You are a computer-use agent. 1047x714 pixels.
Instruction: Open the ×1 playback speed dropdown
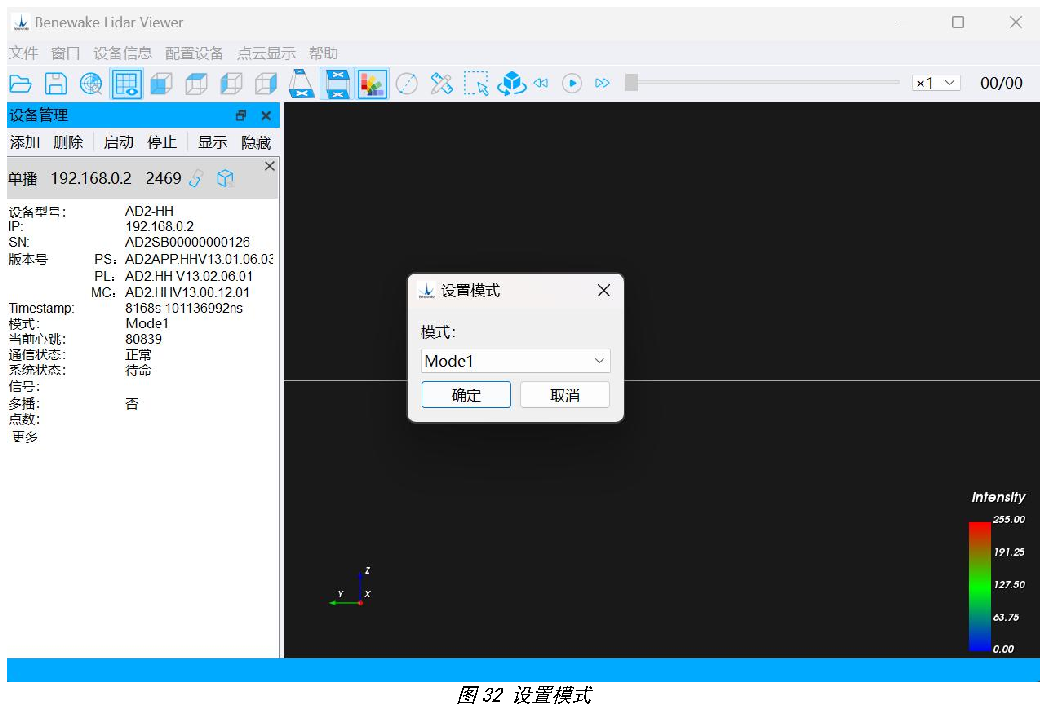936,83
